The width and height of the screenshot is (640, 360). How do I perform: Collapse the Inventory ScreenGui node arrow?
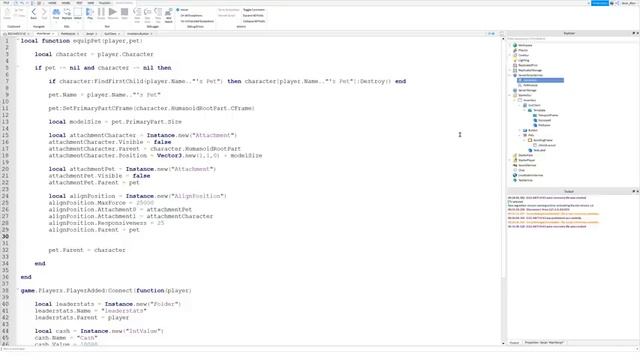pyautogui.click(x=515, y=100)
